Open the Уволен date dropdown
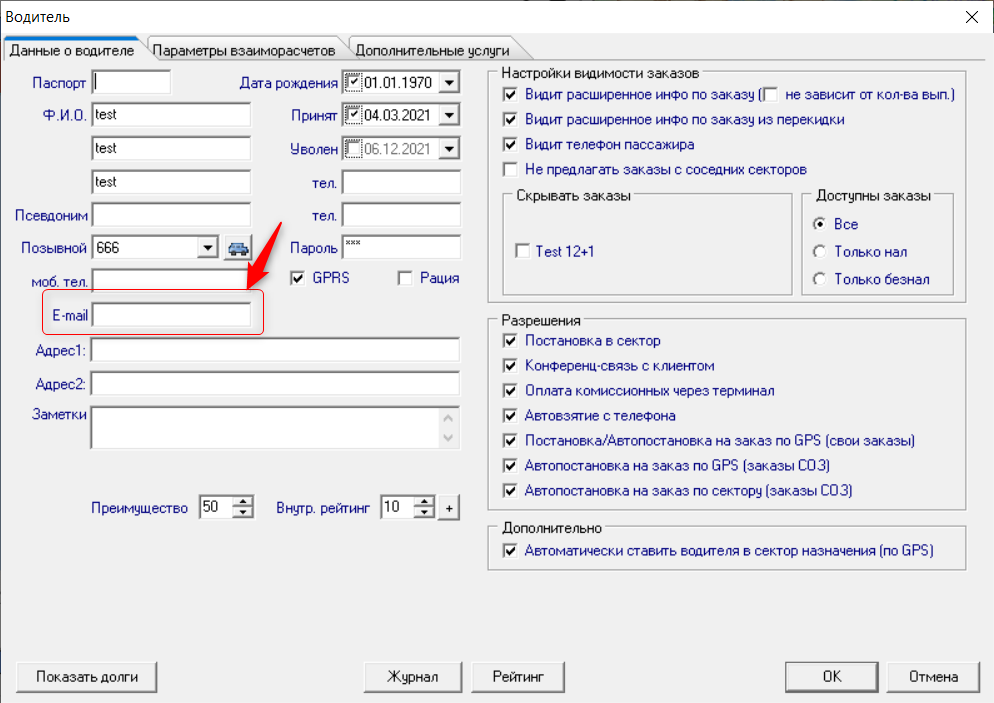 tap(449, 149)
